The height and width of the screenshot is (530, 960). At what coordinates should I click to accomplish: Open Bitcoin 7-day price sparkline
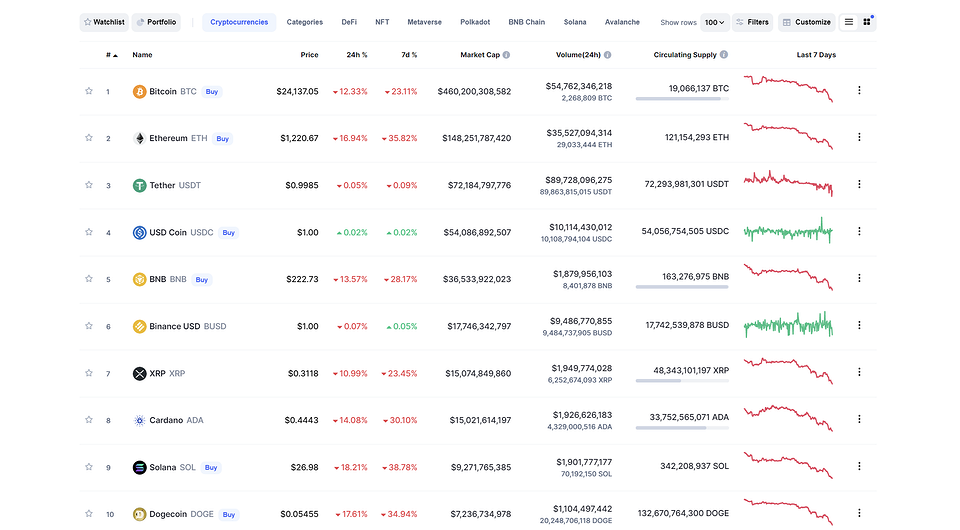[x=789, y=89]
